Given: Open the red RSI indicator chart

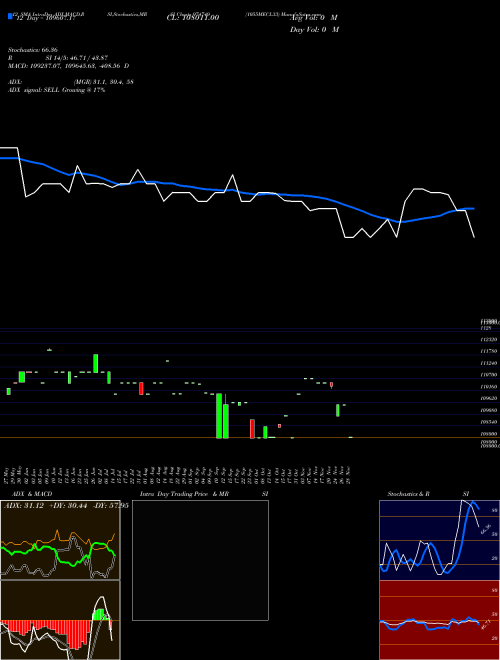Looking at the screenshot, I should [439, 620].
